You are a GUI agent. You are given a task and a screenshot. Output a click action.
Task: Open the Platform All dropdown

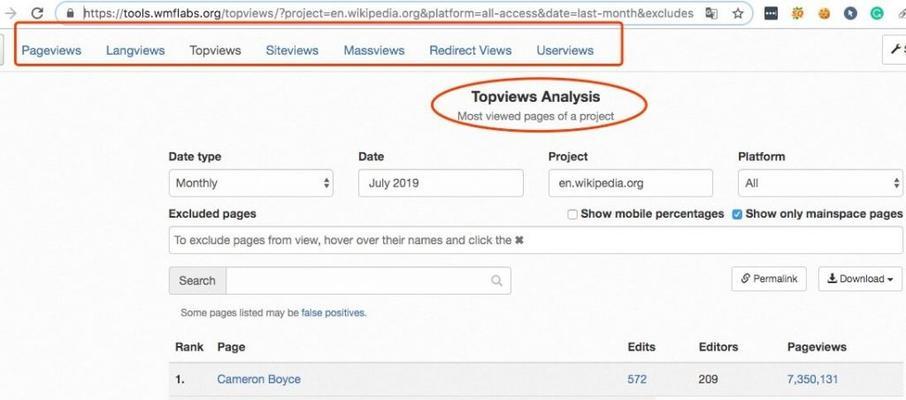click(x=820, y=183)
